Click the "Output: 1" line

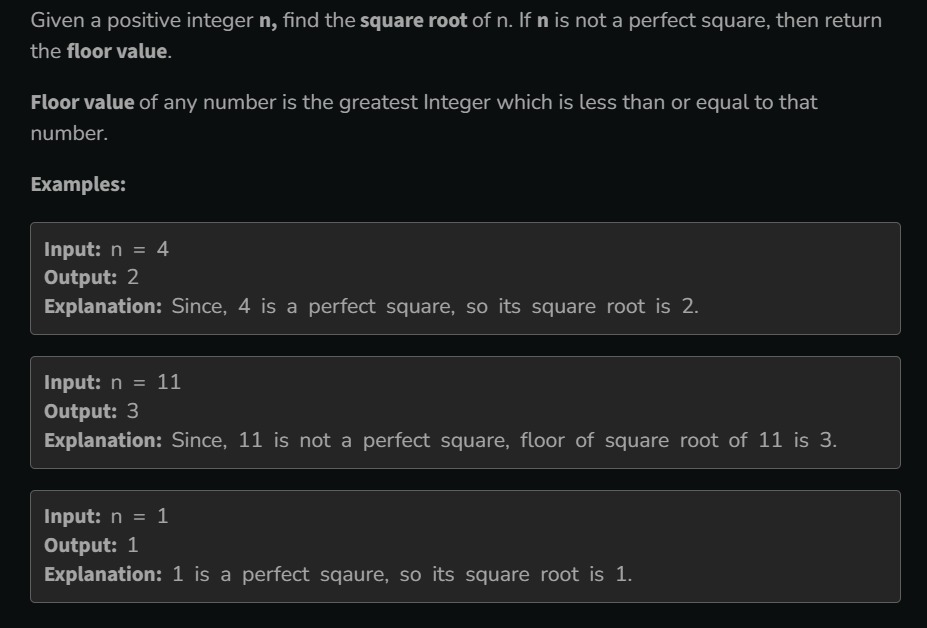(91, 545)
